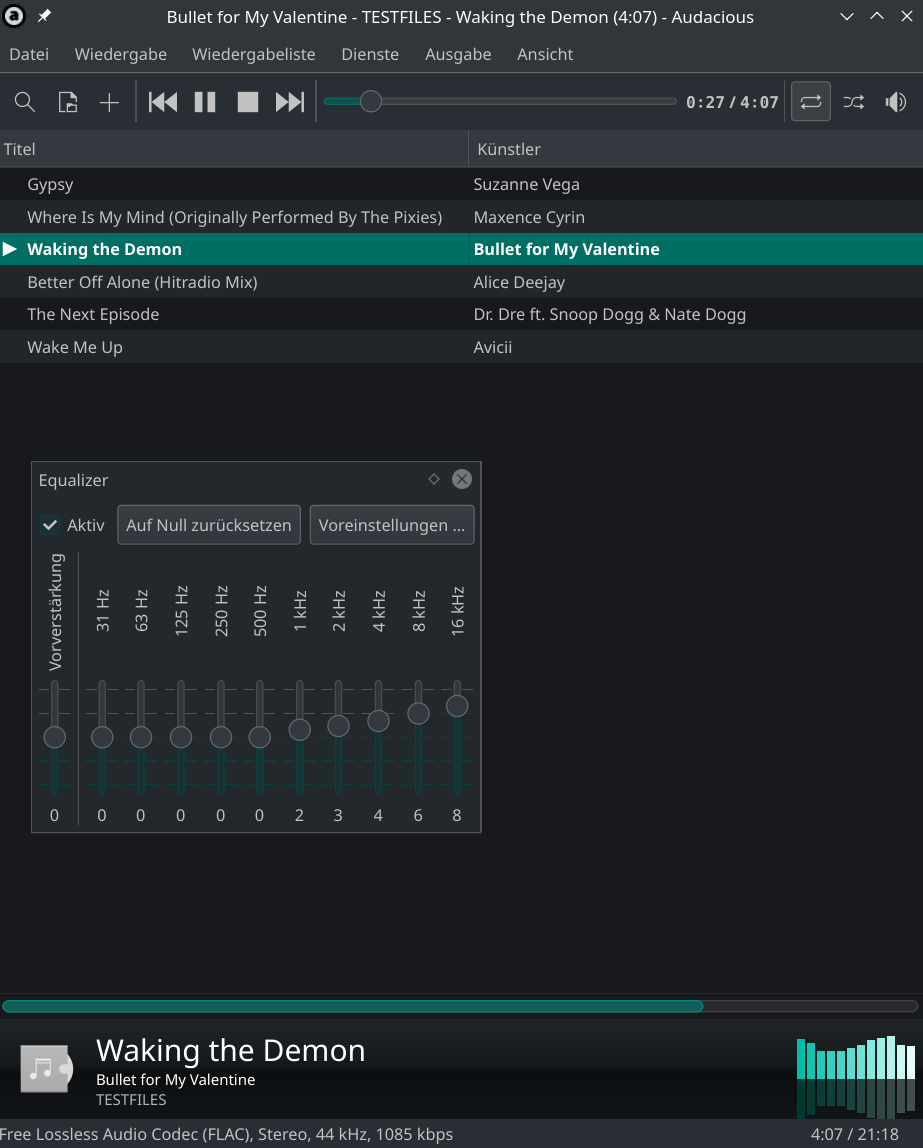Screen dimensions: 923x1148
Task: Click Auf Null zurücksetzen button
Action: [x=209, y=525]
